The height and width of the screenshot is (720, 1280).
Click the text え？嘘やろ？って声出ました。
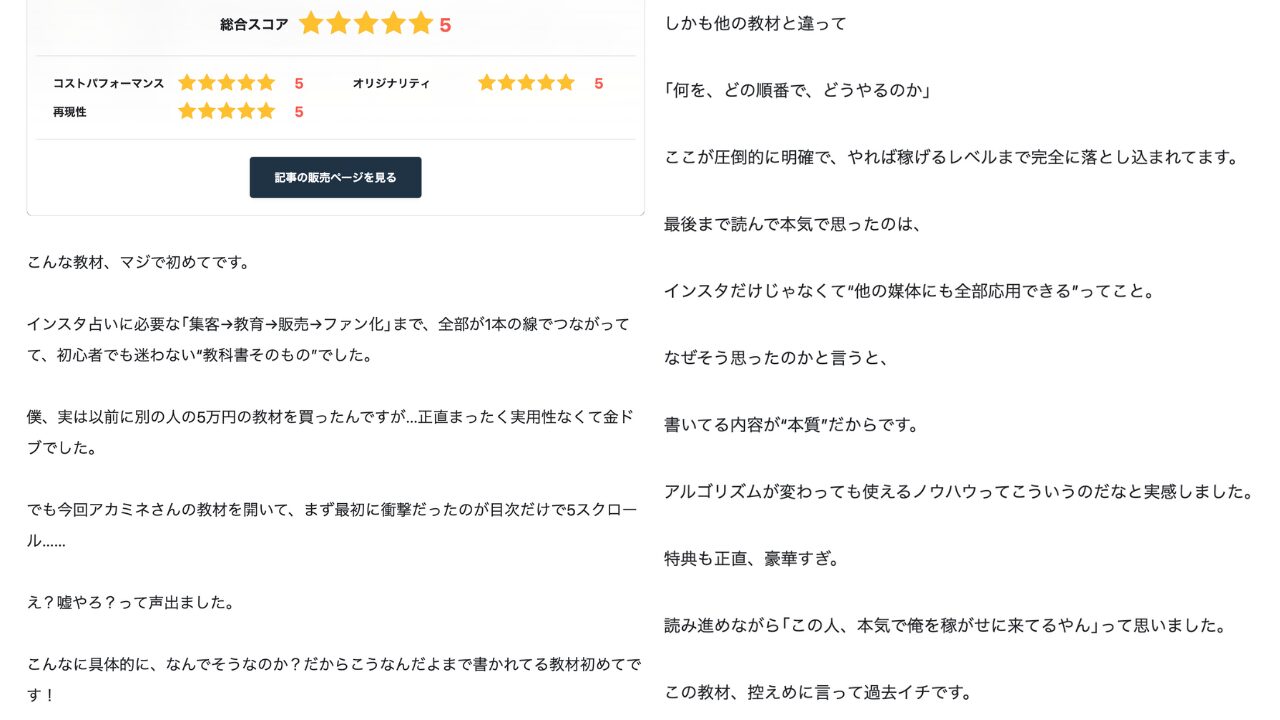pyautogui.click(x=130, y=602)
